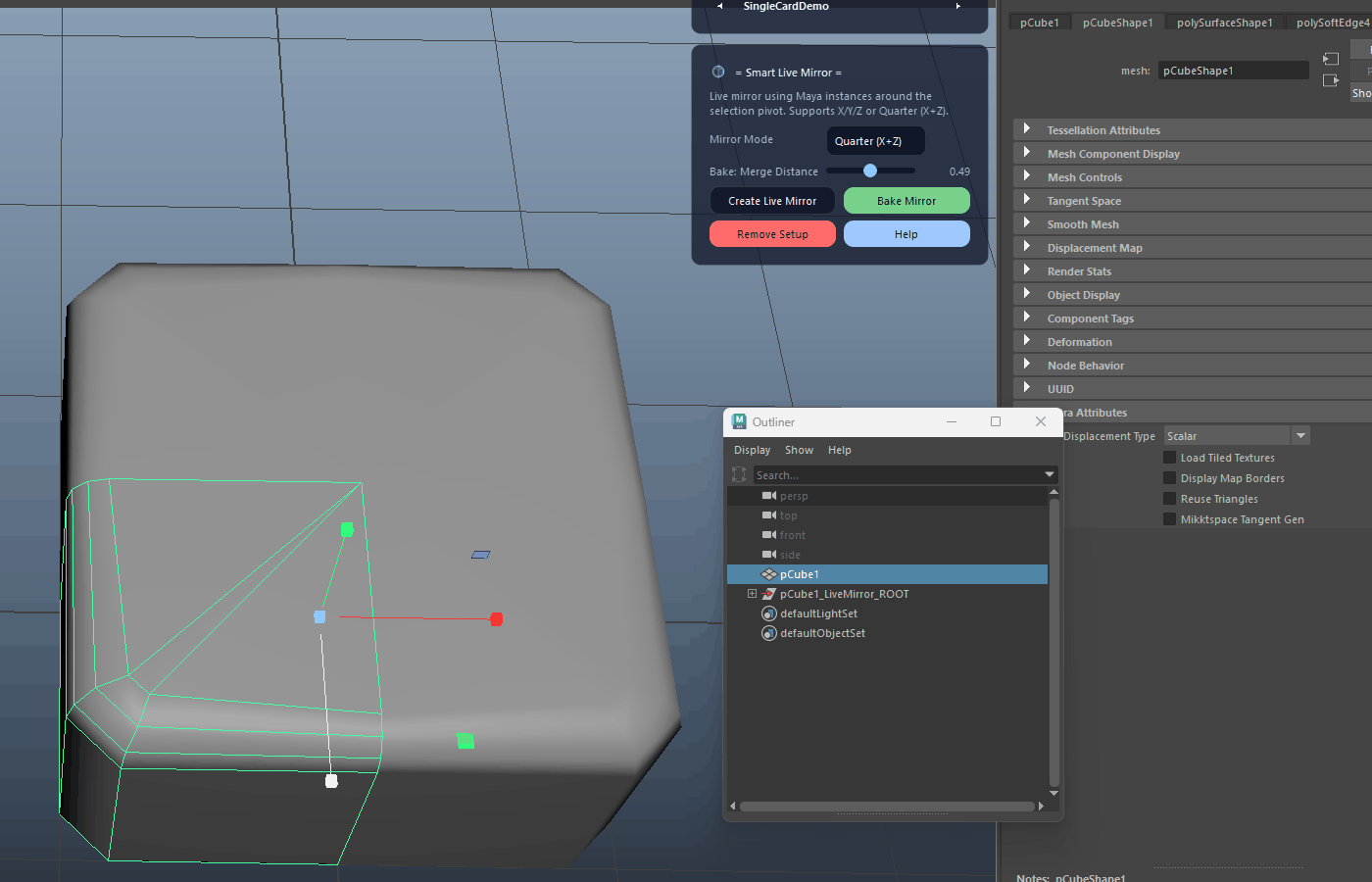Open the Mirror Mode Quarter (X+Z) dropdown
The image size is (1372, 882).
875,141
